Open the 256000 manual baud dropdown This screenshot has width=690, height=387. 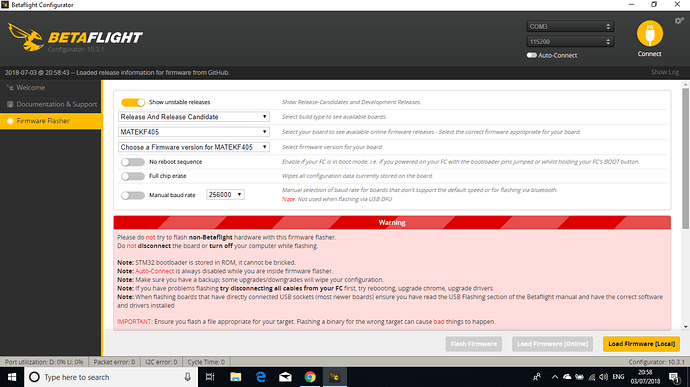click(225, 195)
